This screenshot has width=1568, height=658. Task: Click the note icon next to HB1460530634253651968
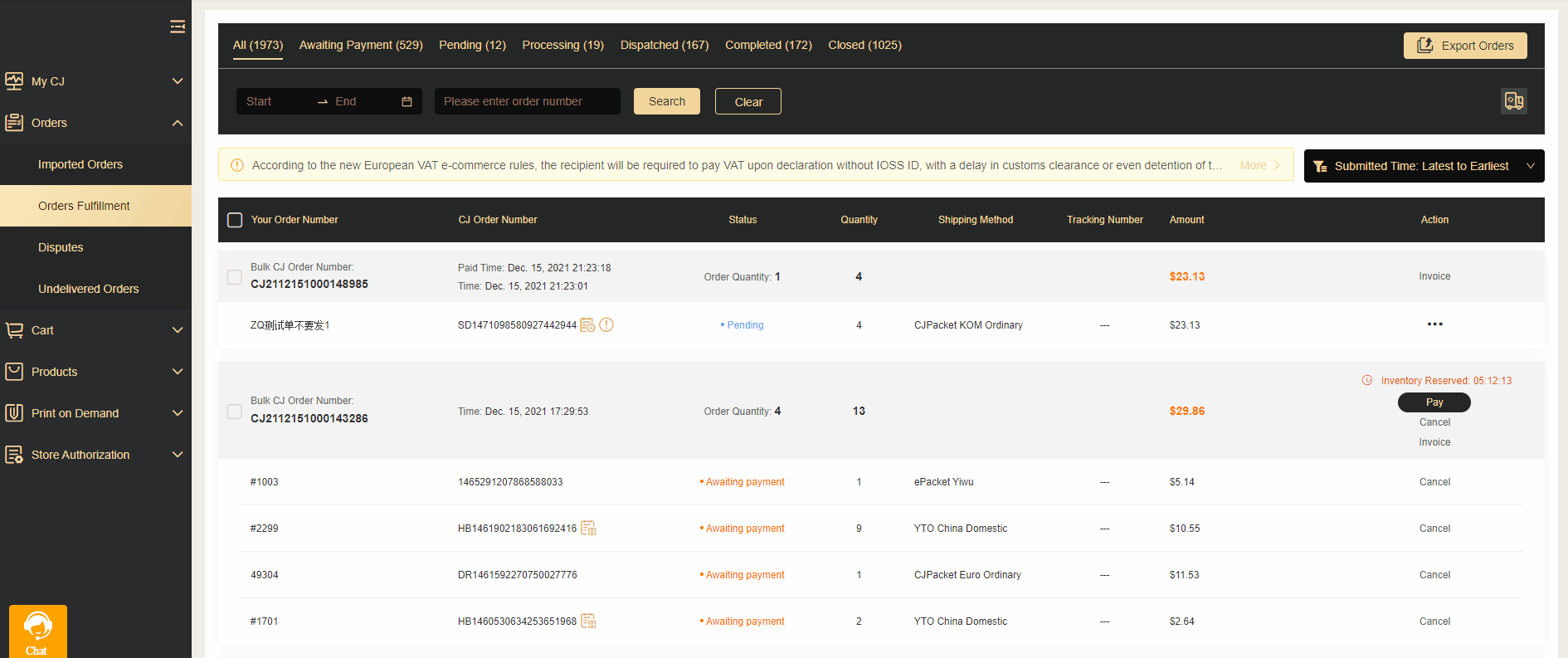588,621
